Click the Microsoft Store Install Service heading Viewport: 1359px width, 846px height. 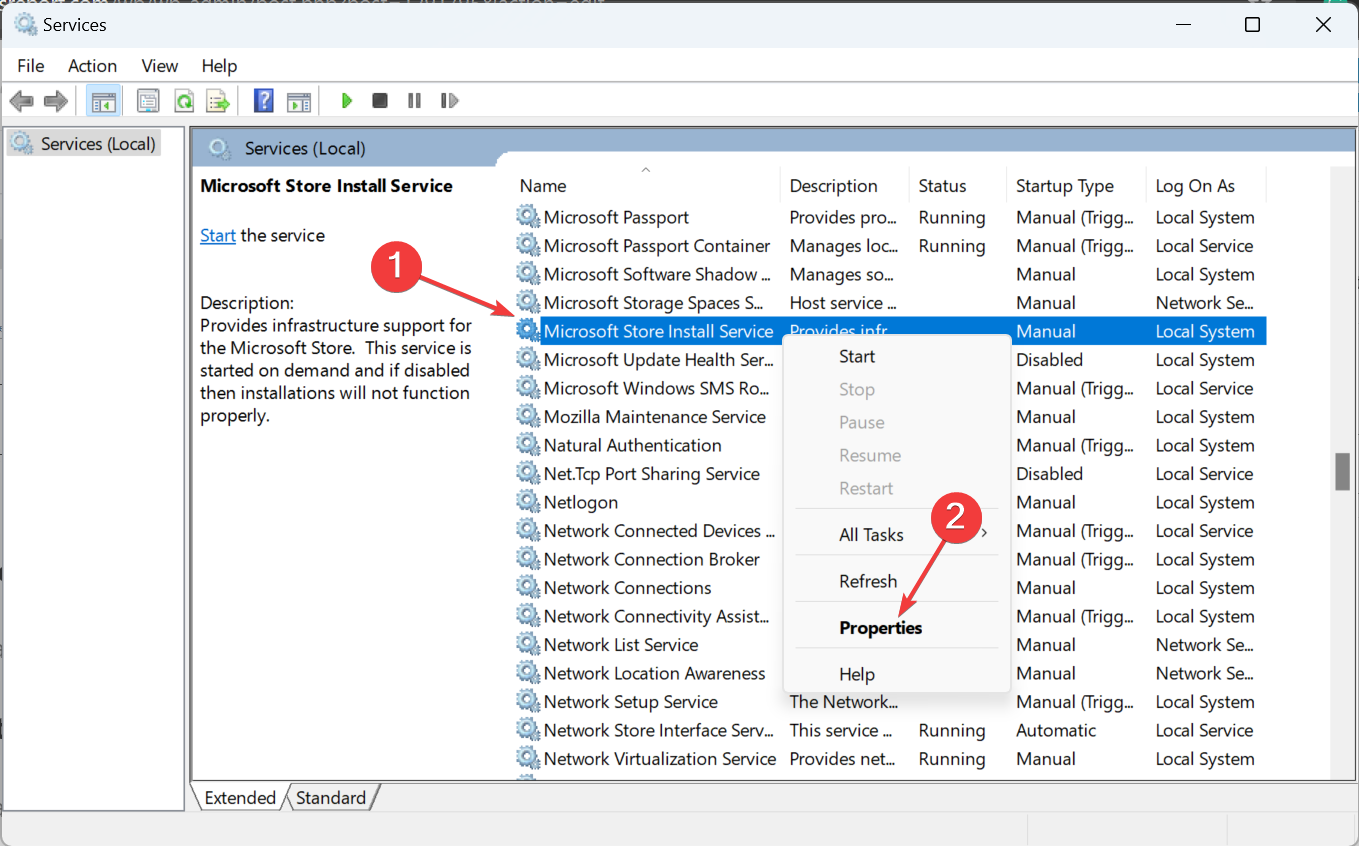(x=326, y=186)
